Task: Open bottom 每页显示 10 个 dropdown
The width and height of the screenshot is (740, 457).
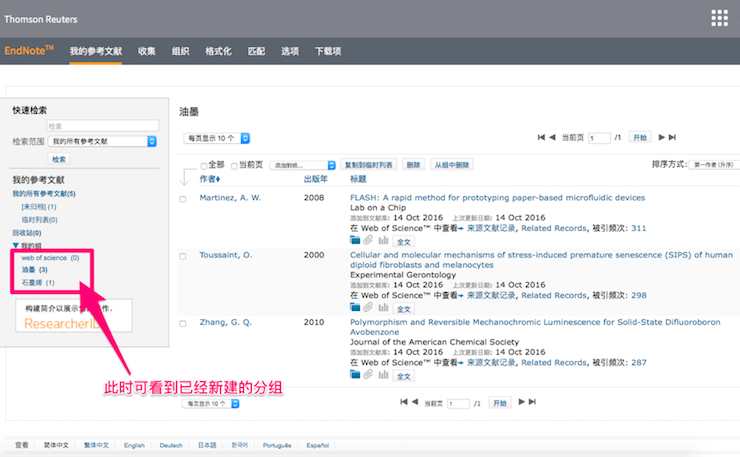Action: point(211,404)
